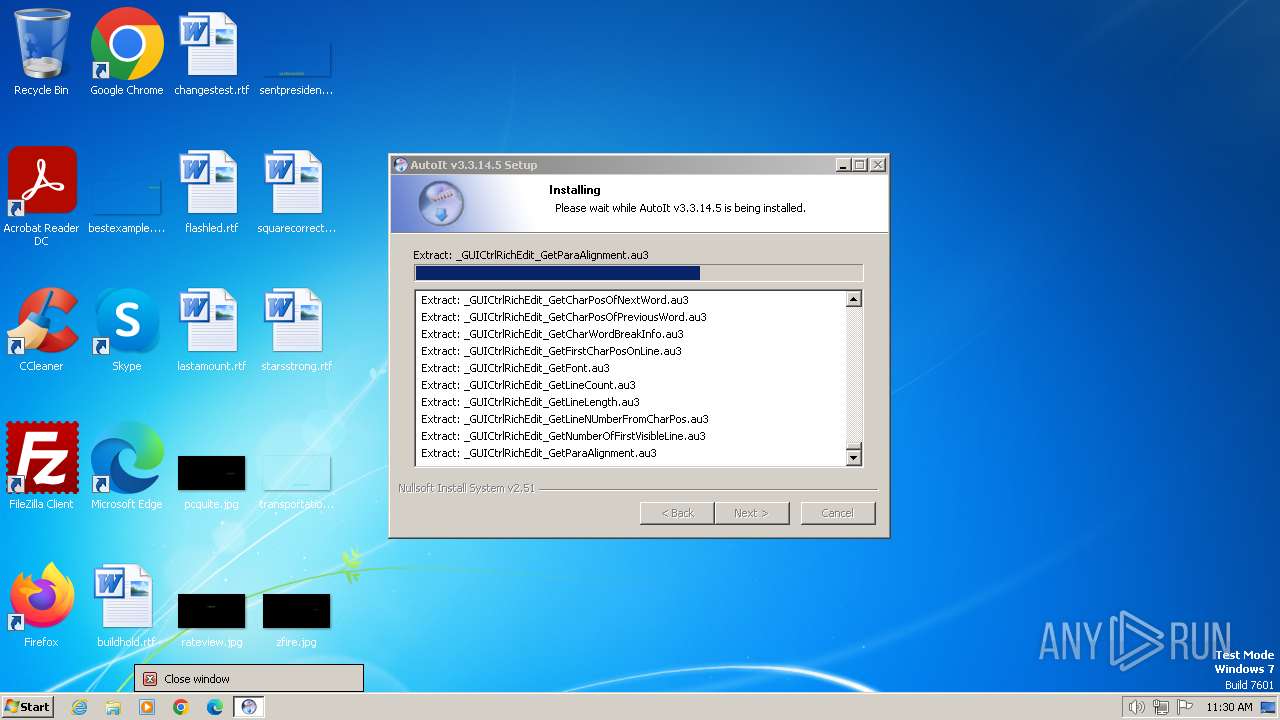Click log line GetLineLength.au3
This screenshot has height=720, width=1280.
(530, 402)
